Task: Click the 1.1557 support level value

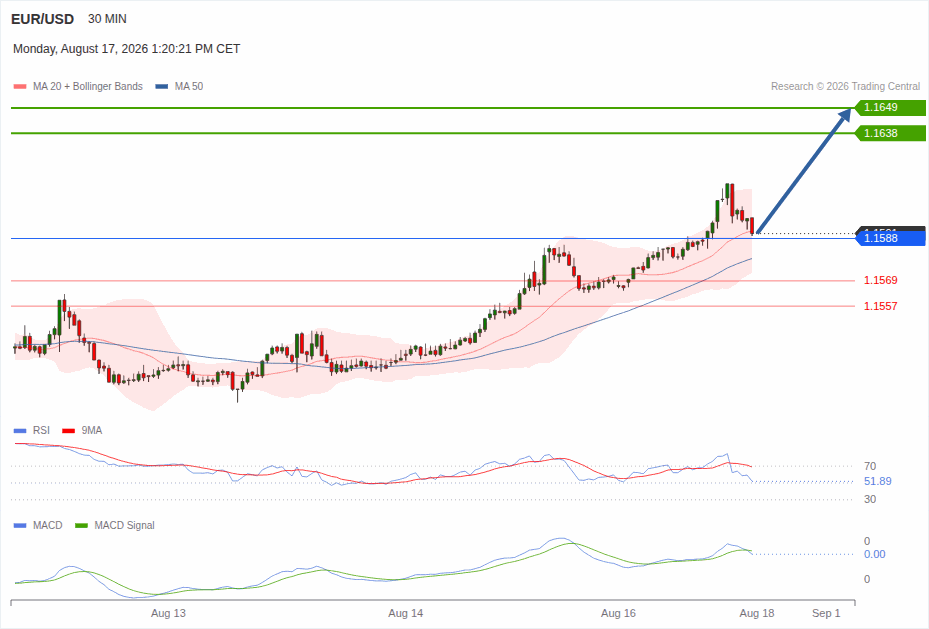Action: coord(880,306)
